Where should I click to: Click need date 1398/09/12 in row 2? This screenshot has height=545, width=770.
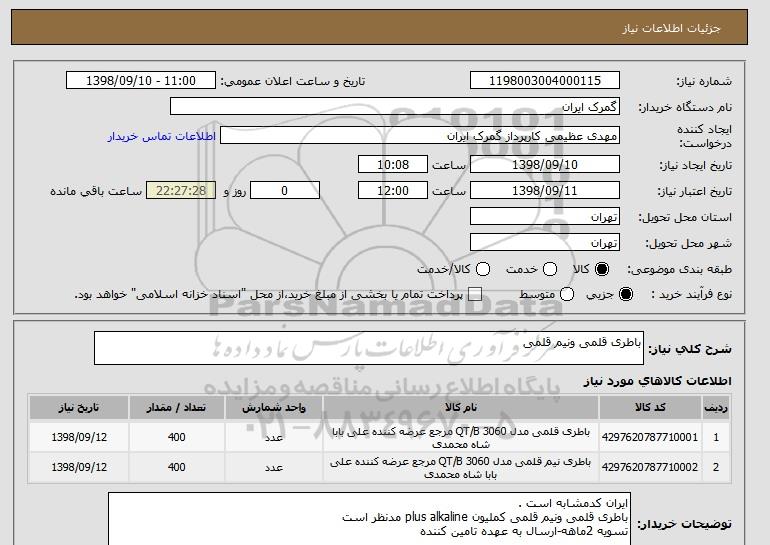pos(79,467)
